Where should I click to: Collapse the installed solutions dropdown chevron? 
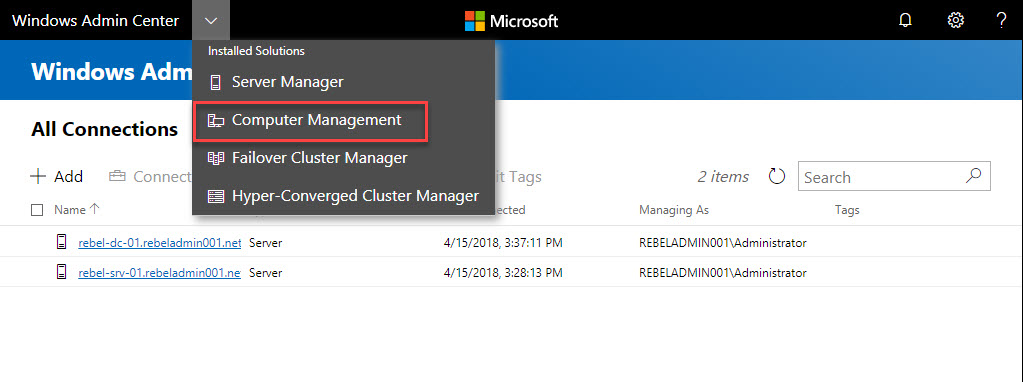point(211,20)
